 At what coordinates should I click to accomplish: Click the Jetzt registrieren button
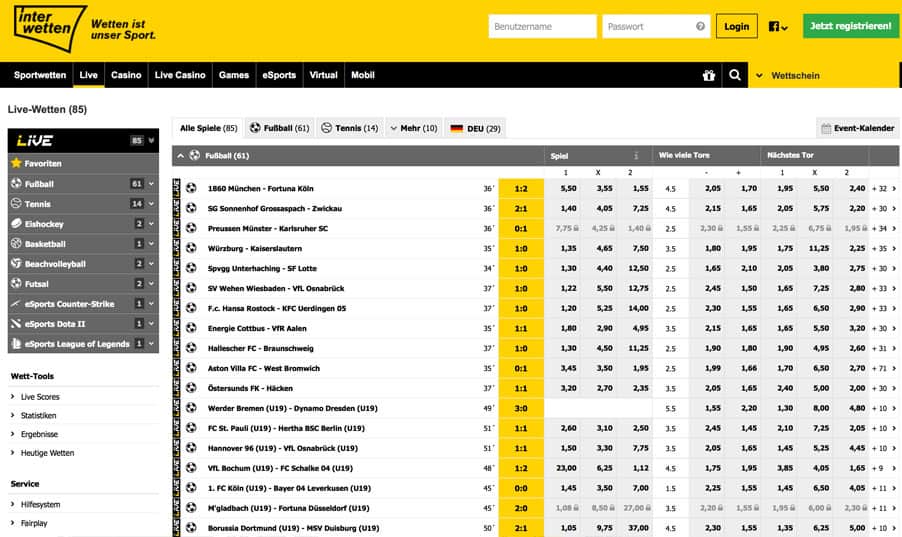[851, 26]
